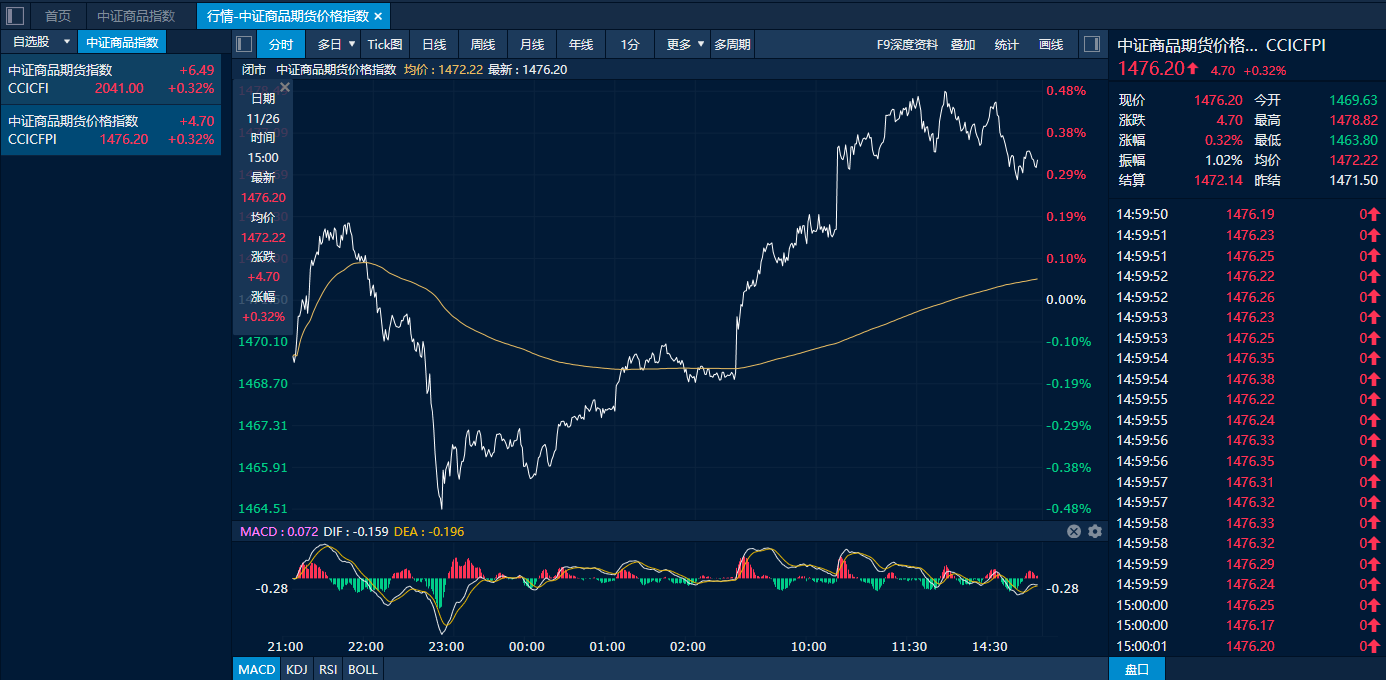
Task: Go to the 首页 home tab
Action: pos(58,16)
